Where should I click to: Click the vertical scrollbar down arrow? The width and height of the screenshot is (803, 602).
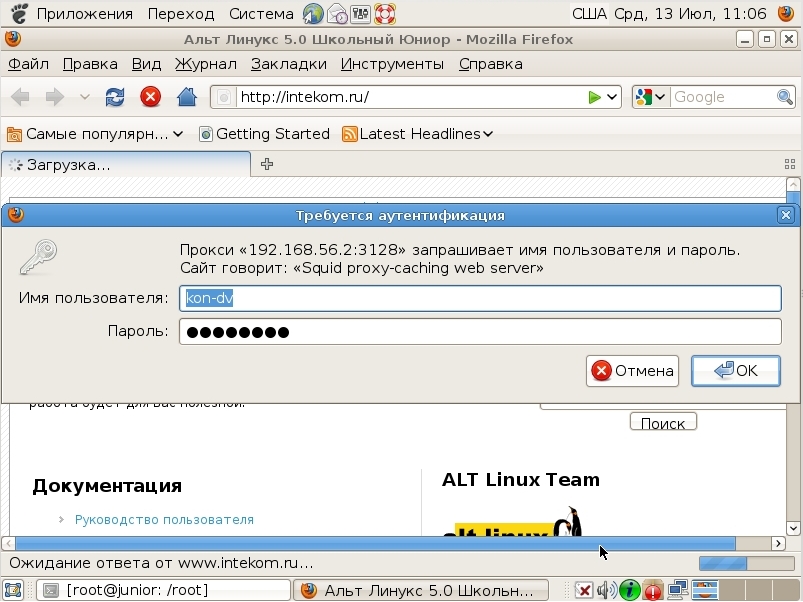pyautogui.click(x=793, y=528)
